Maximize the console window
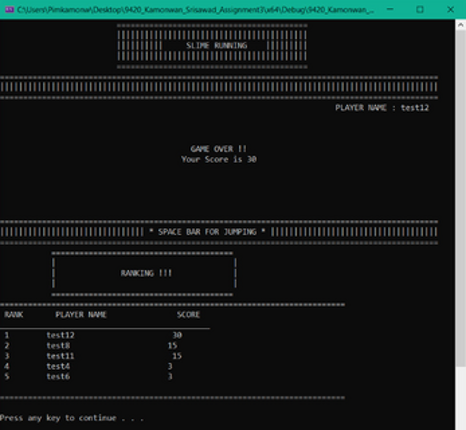The image size is (466, 430). [x=420, y=9]
